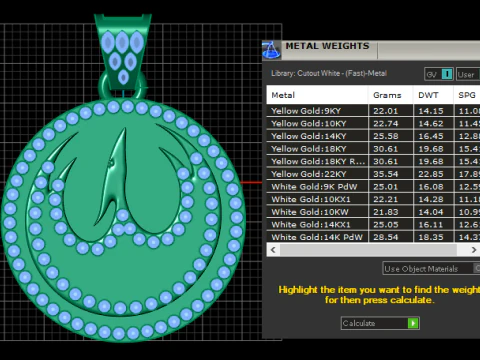Click the METAL WEIGHTS title tab

(327, 46)
